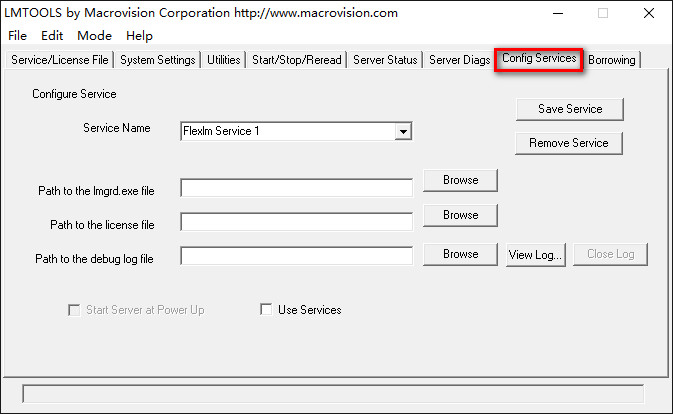This screenshot has height=414, width=673.
Task: Select the Server Status tab
Action: tap(385, 60)
